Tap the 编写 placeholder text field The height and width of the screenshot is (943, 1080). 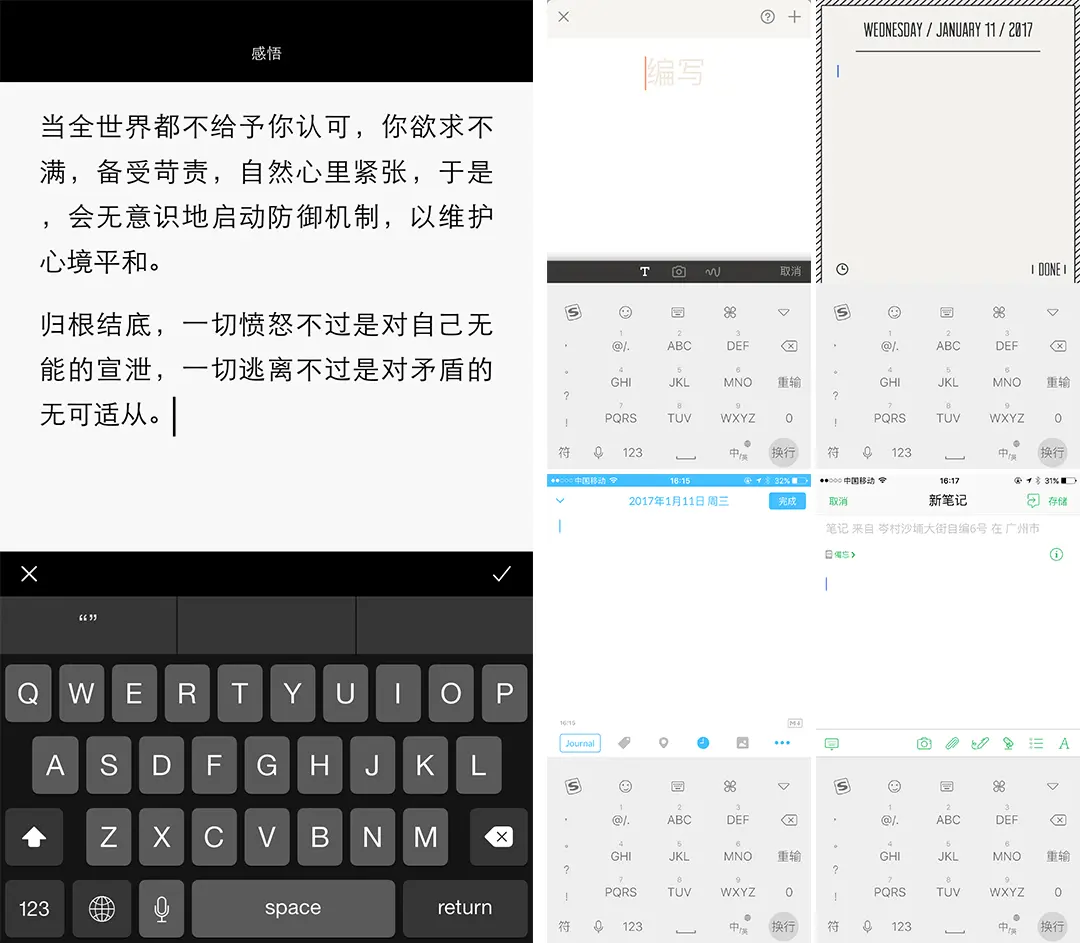coord(675,72)
